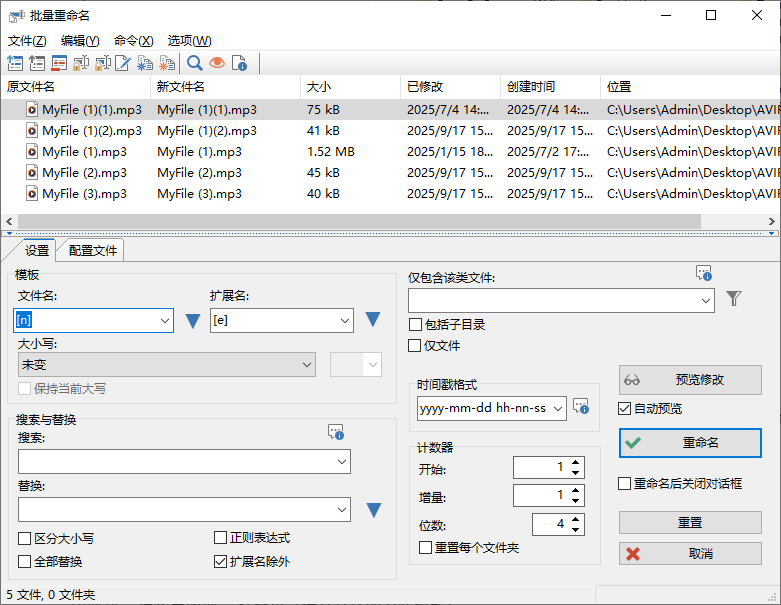The width and height of the screenshot is (781, 605).
Task: Show help for search and replace
Action: (x=336, y=432)
